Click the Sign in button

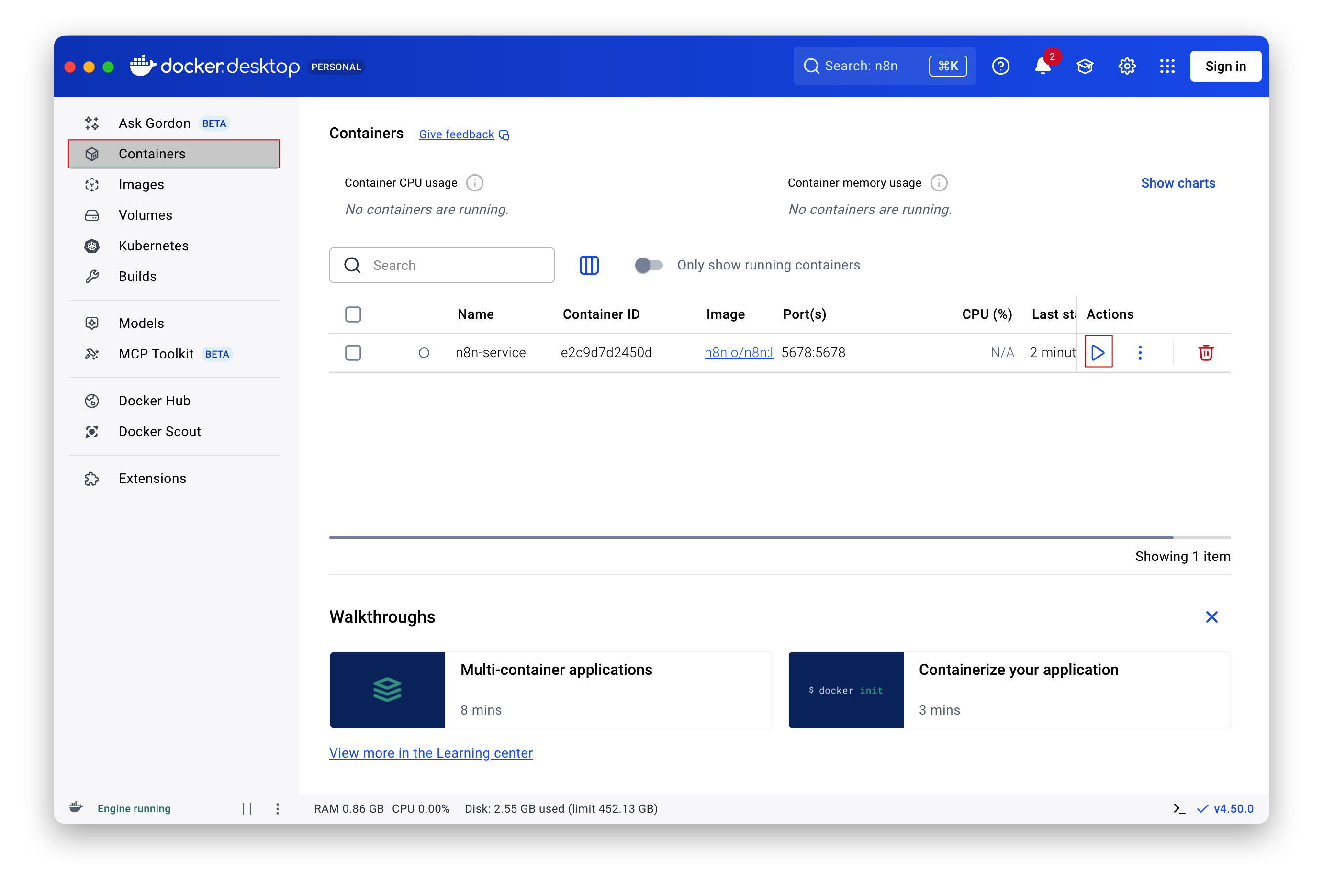[x=1225, y=67]
